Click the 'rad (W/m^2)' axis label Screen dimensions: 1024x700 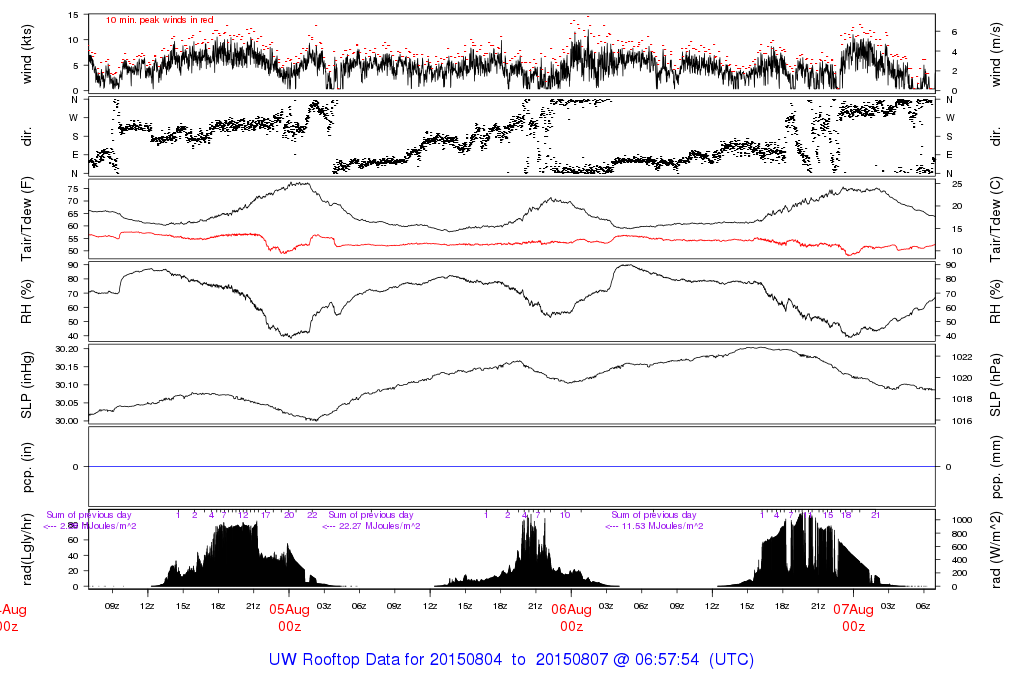tap(995, 549)
